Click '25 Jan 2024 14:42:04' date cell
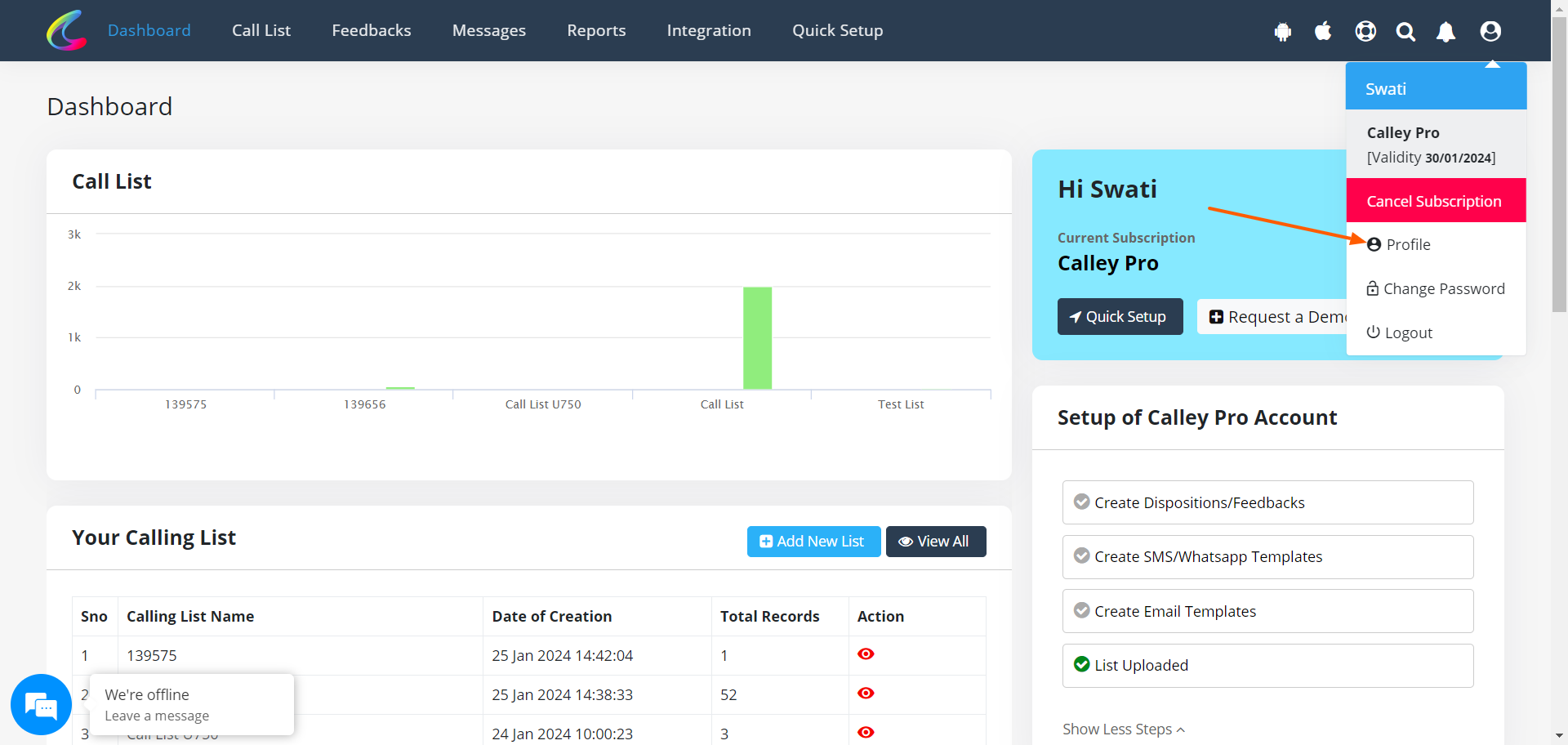1568x745 pixels. pos(597,655)
